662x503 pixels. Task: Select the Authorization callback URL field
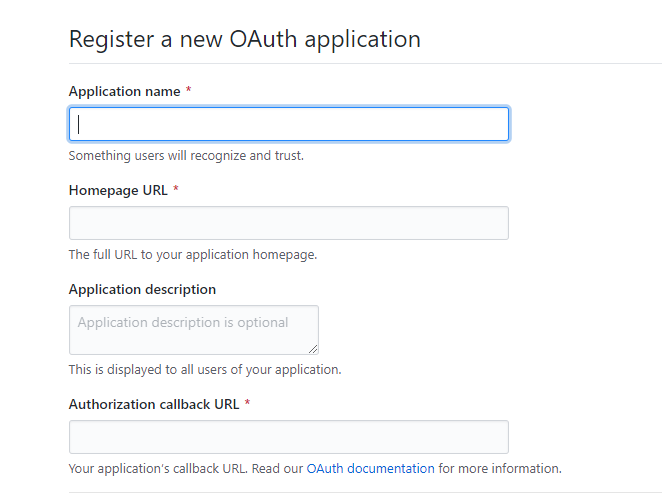coord(288,437)
